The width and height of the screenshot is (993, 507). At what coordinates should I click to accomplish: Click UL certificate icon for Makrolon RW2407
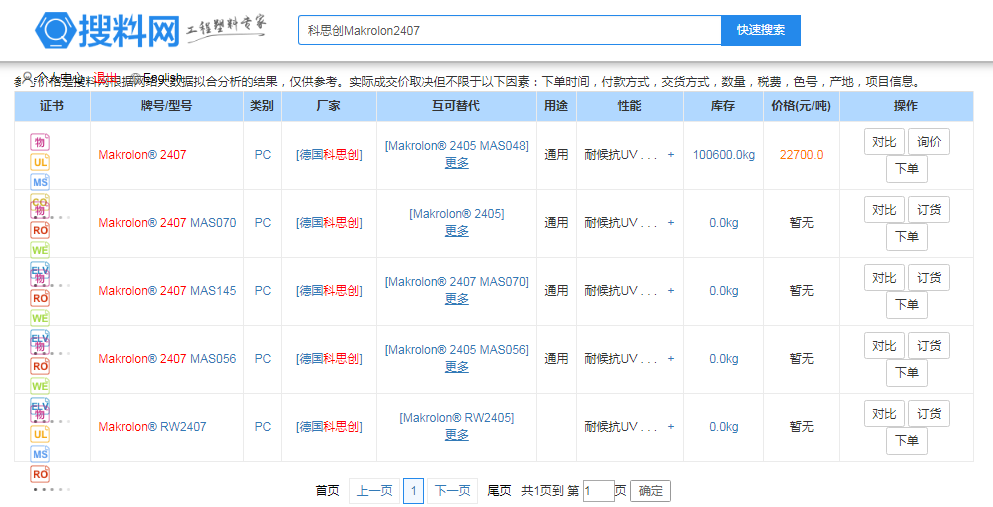click(40, 434)
